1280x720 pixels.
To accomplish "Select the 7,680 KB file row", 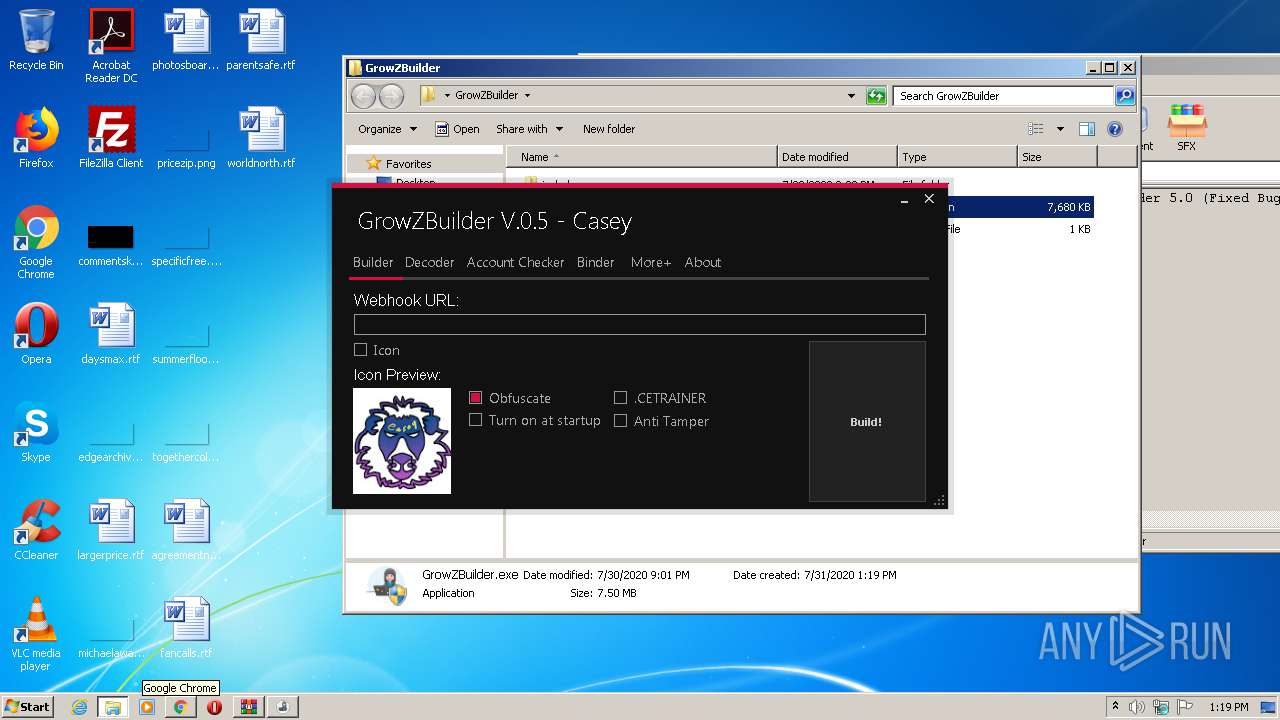I will coord(1022,207).
